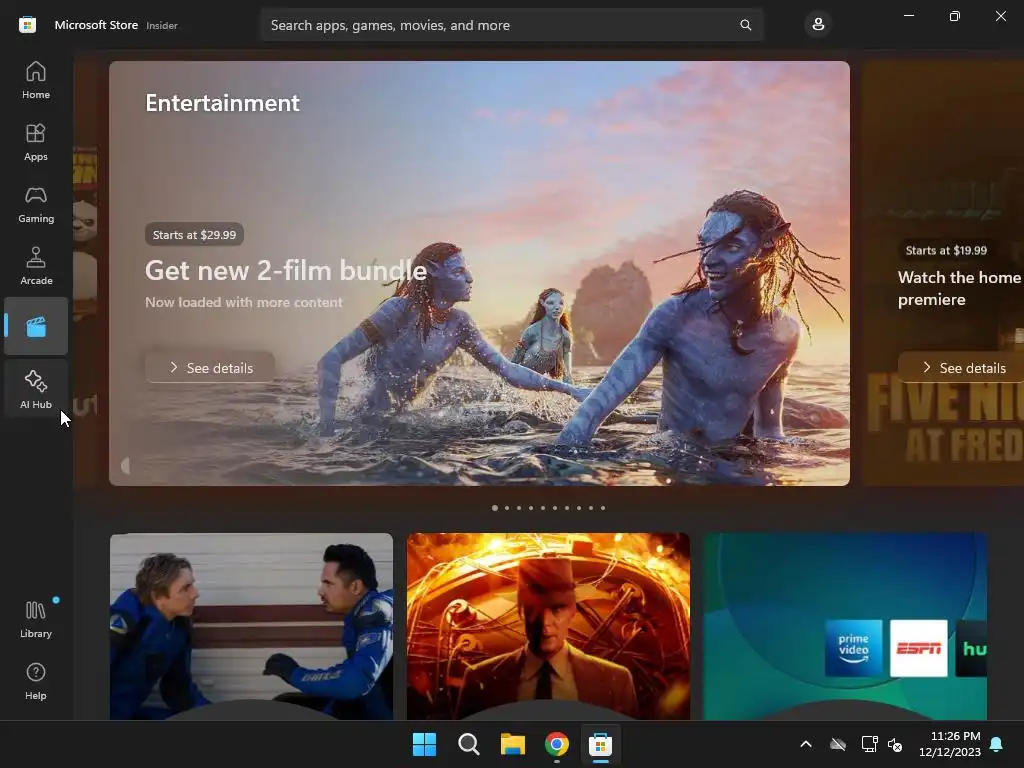Viewport: 1024px width, 768px height.
Task: Select the last carousel page dot
Action: [x=603, y=507]
